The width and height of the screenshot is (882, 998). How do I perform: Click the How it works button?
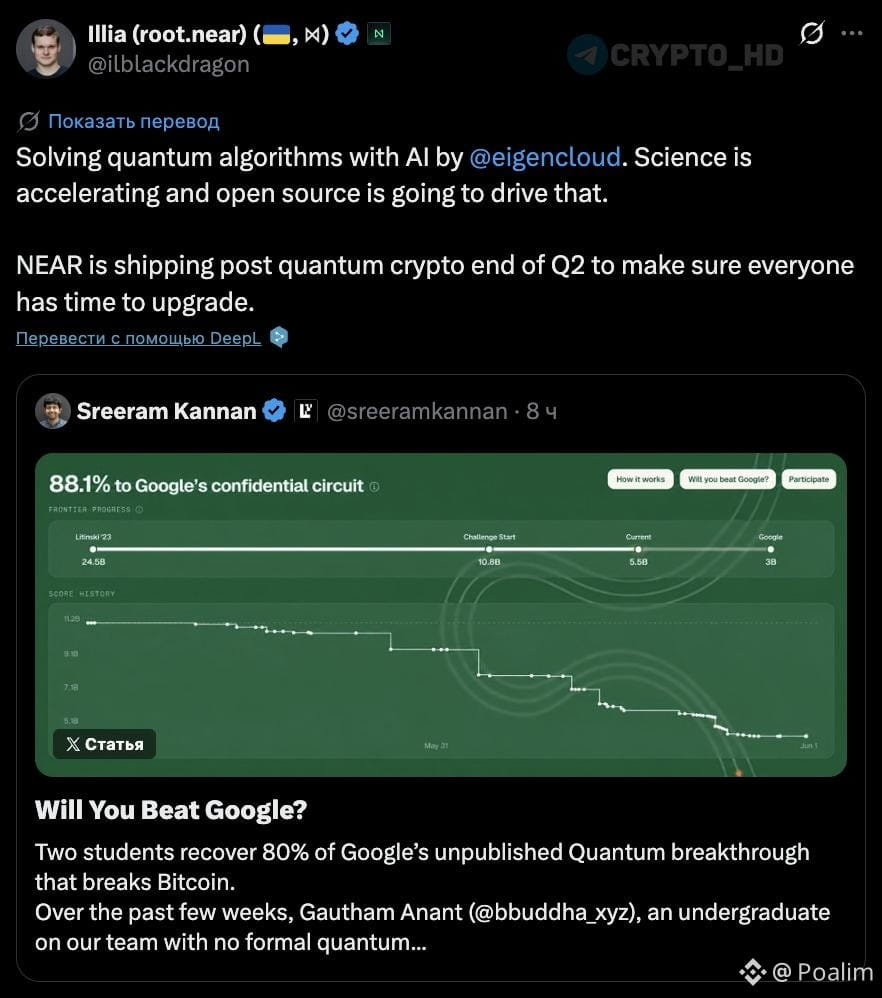tap(640, 479)
